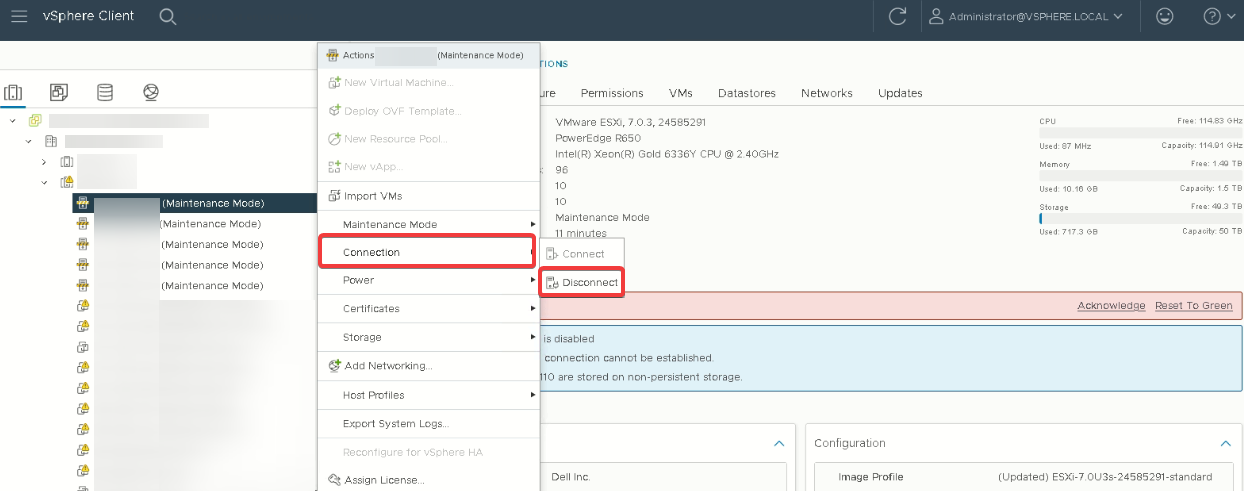Select the third Maintenance Mode host row

[x=195, y=244]
